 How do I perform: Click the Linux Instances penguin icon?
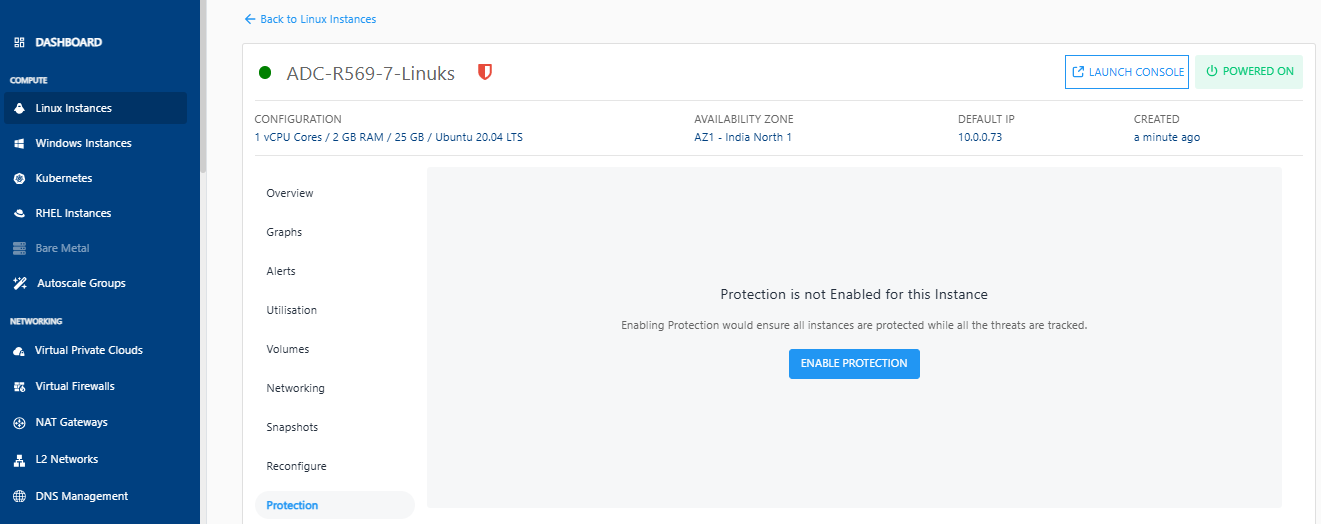[x=19, y=108]
